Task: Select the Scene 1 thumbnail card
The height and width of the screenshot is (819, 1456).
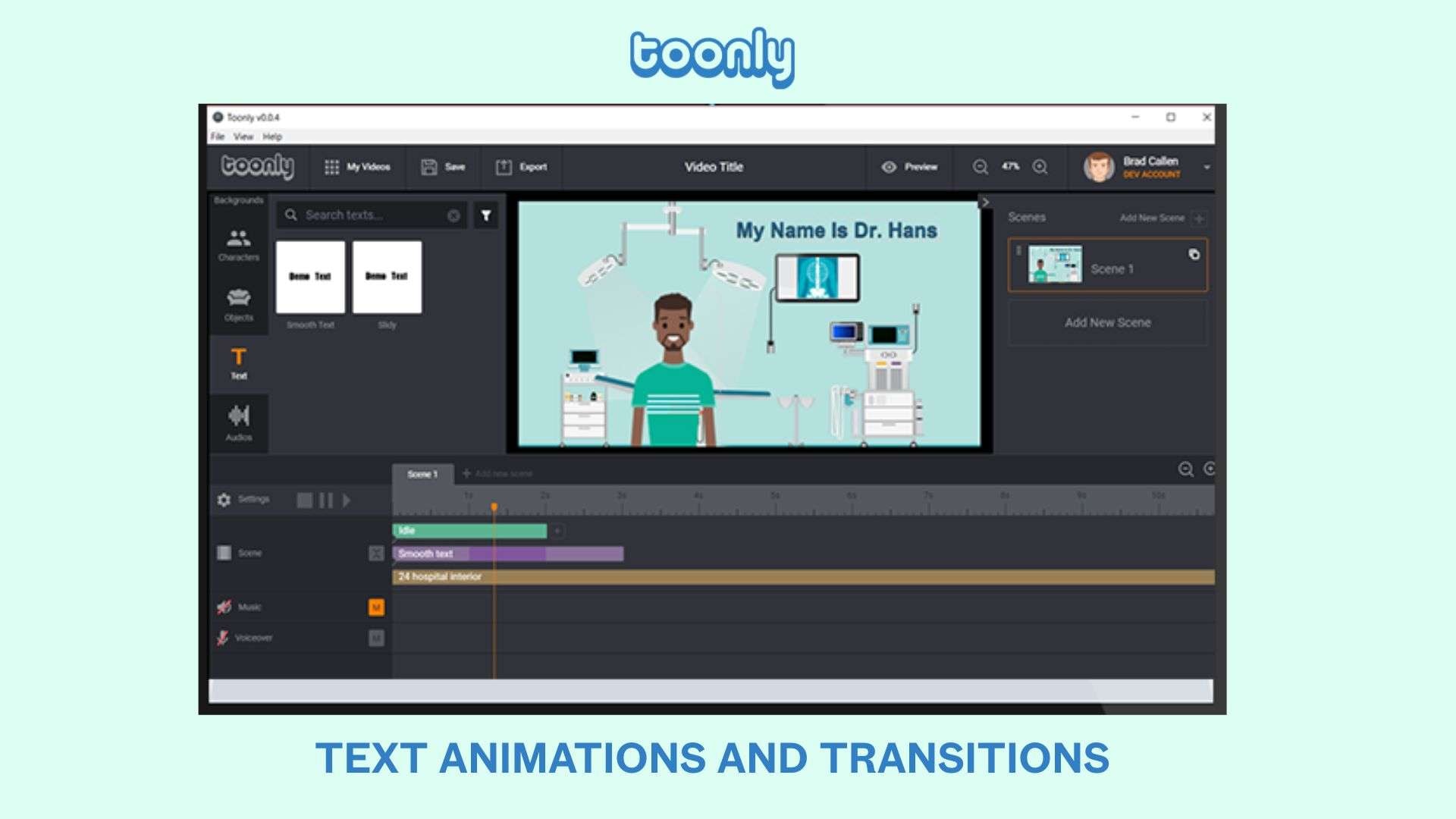Action: (x=1107, y=265)
